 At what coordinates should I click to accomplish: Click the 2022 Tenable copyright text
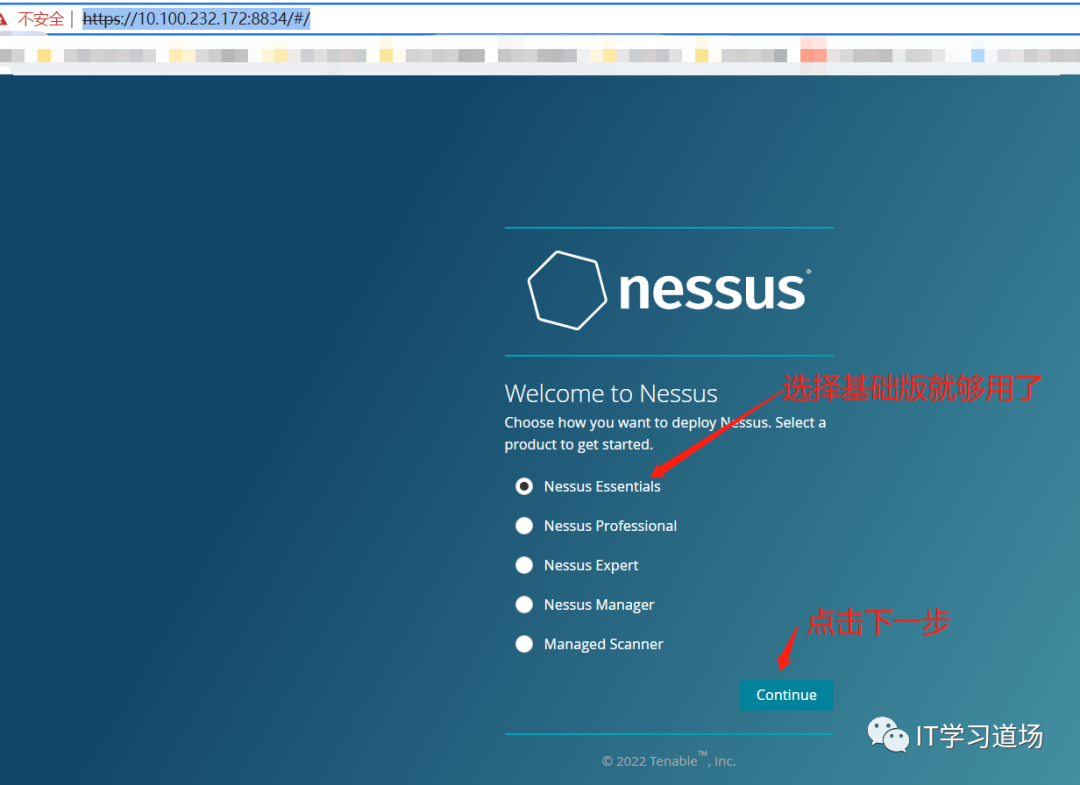(669, 760)
